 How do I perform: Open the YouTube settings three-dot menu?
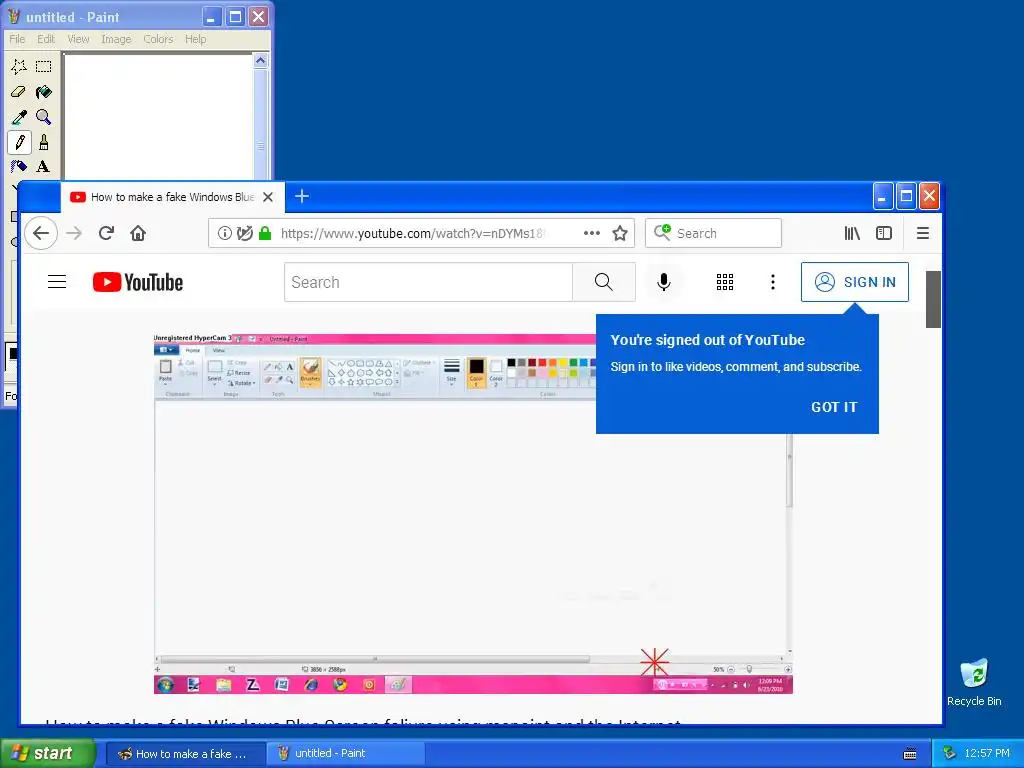click(773, 282)
